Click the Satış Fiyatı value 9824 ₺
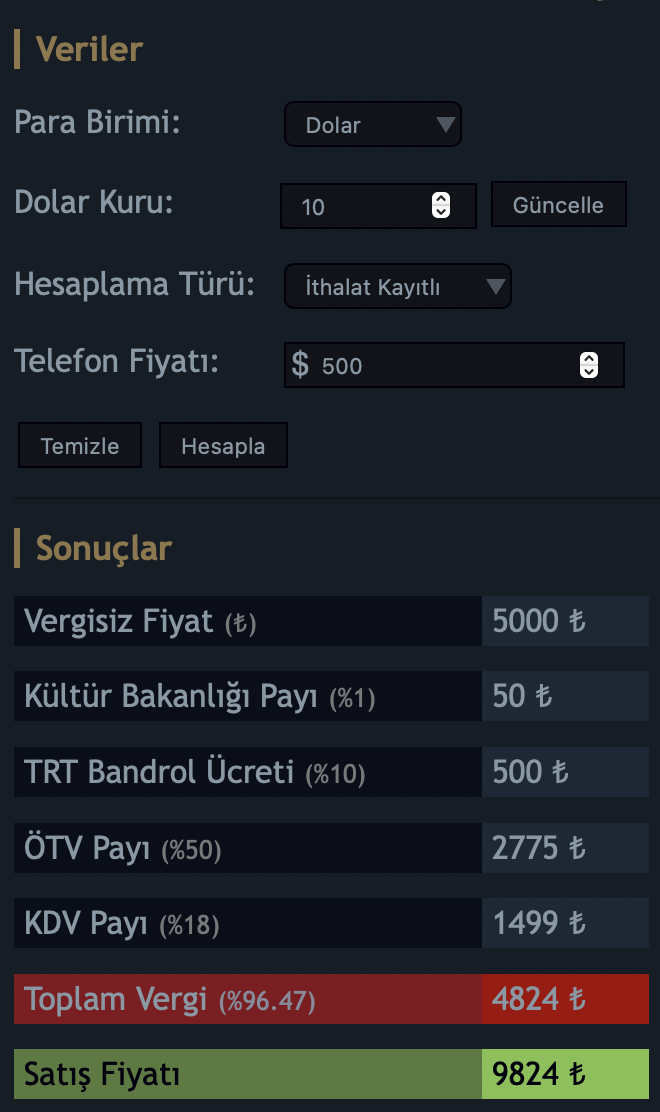 (x=538, y=1074)
